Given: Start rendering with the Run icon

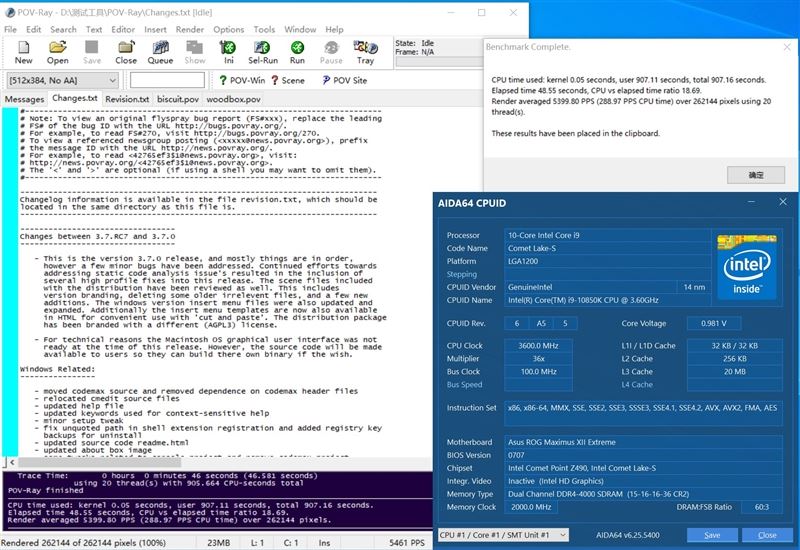Looking at the screenshot, I should 297,53.
